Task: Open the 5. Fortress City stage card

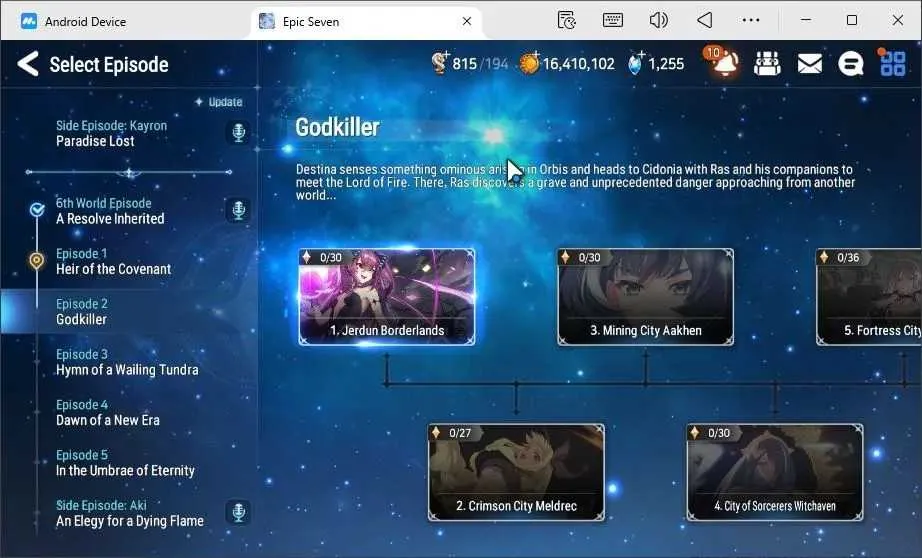Action: [x=869, y=297]
